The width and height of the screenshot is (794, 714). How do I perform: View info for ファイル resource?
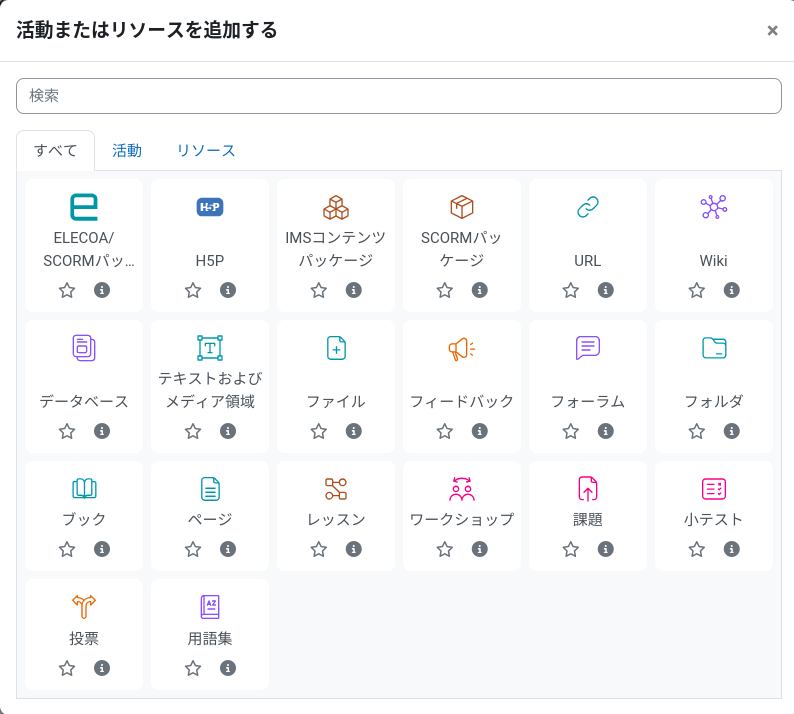point(354,431)
